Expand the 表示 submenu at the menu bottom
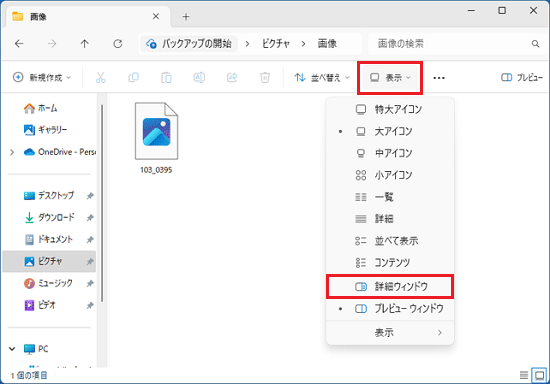The width and height of the screenshot is (550, 384). (390, 332)
